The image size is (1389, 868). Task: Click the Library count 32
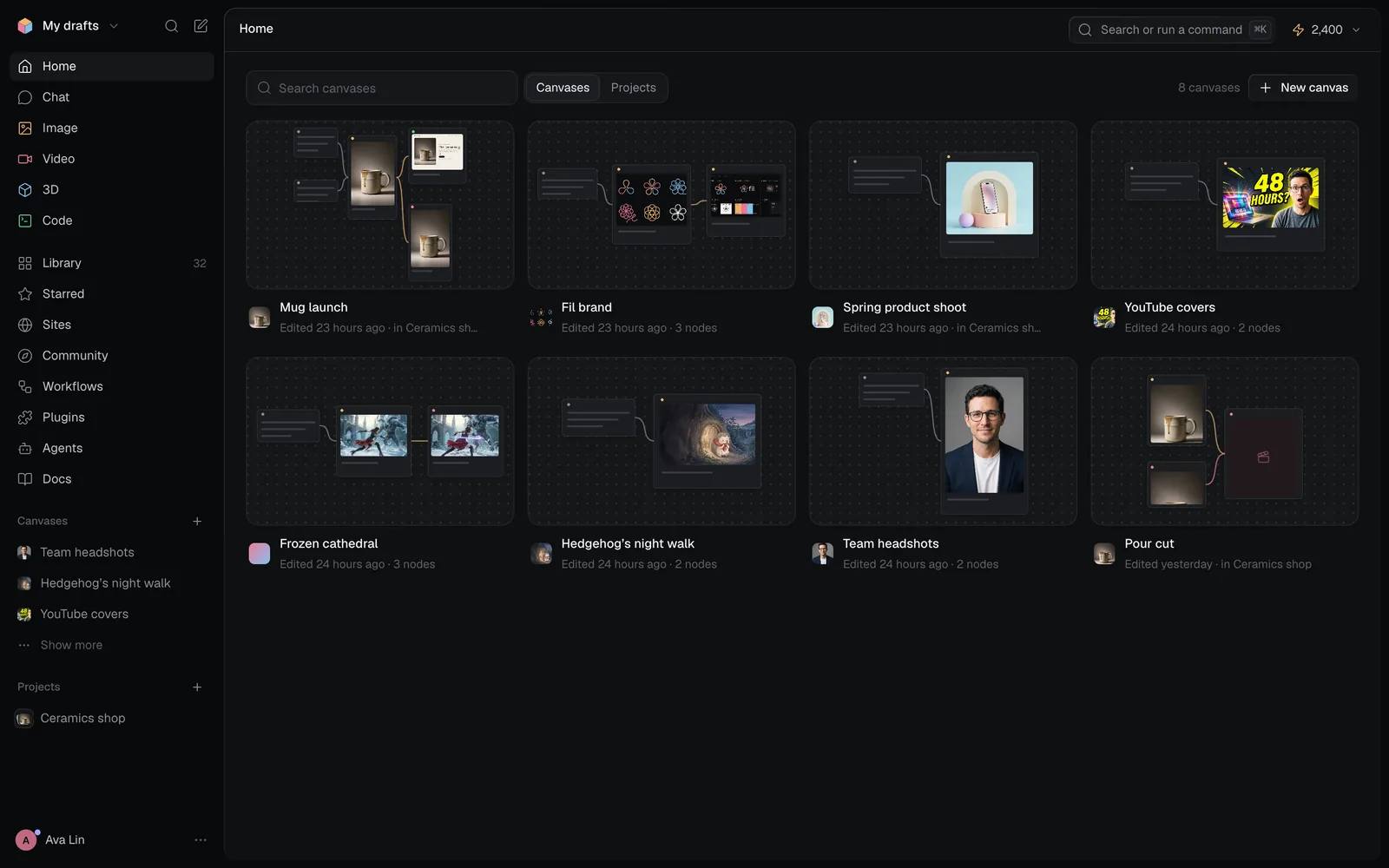point(200,263)
